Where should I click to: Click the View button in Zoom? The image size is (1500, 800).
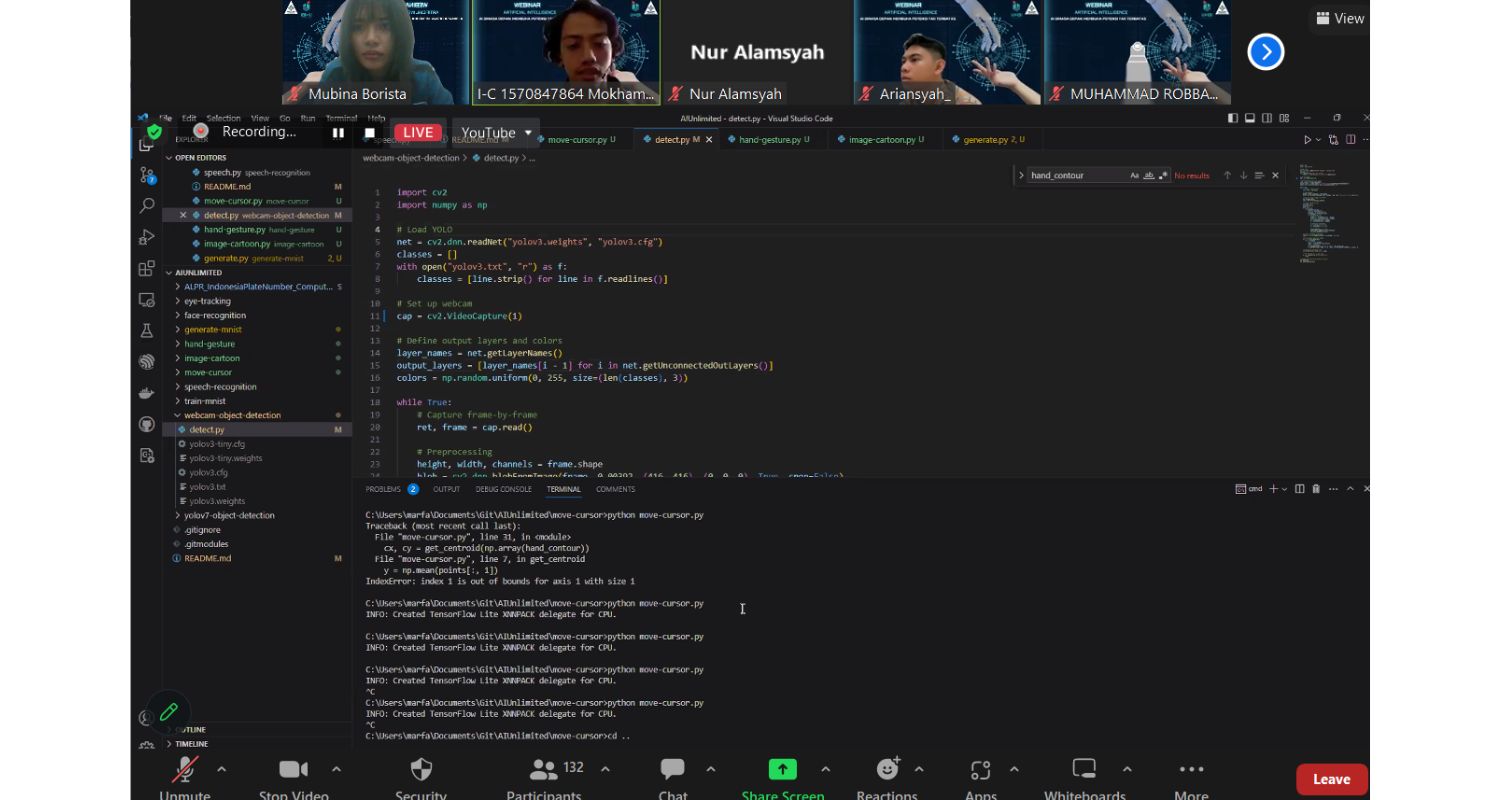(1339, 18)
